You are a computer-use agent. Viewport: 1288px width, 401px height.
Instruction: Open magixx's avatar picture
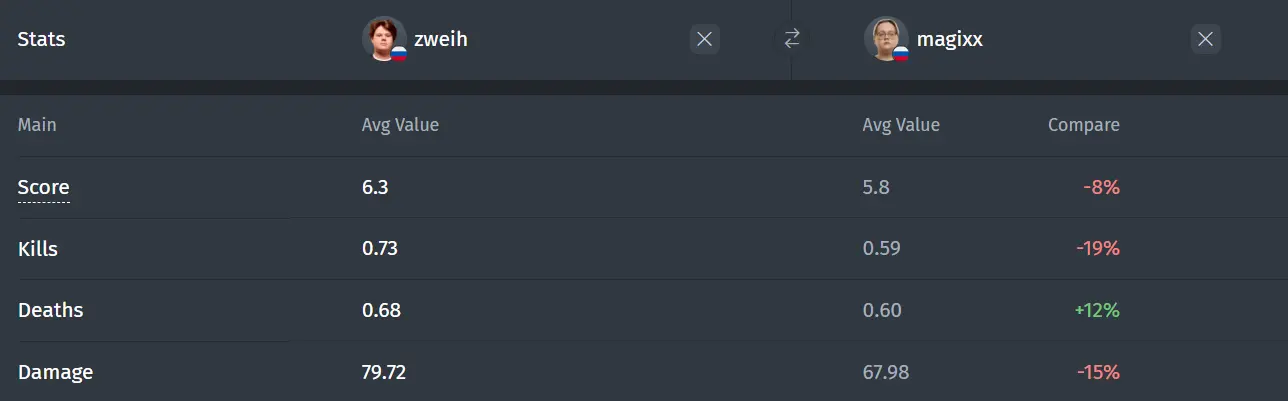tap(886, 39)
